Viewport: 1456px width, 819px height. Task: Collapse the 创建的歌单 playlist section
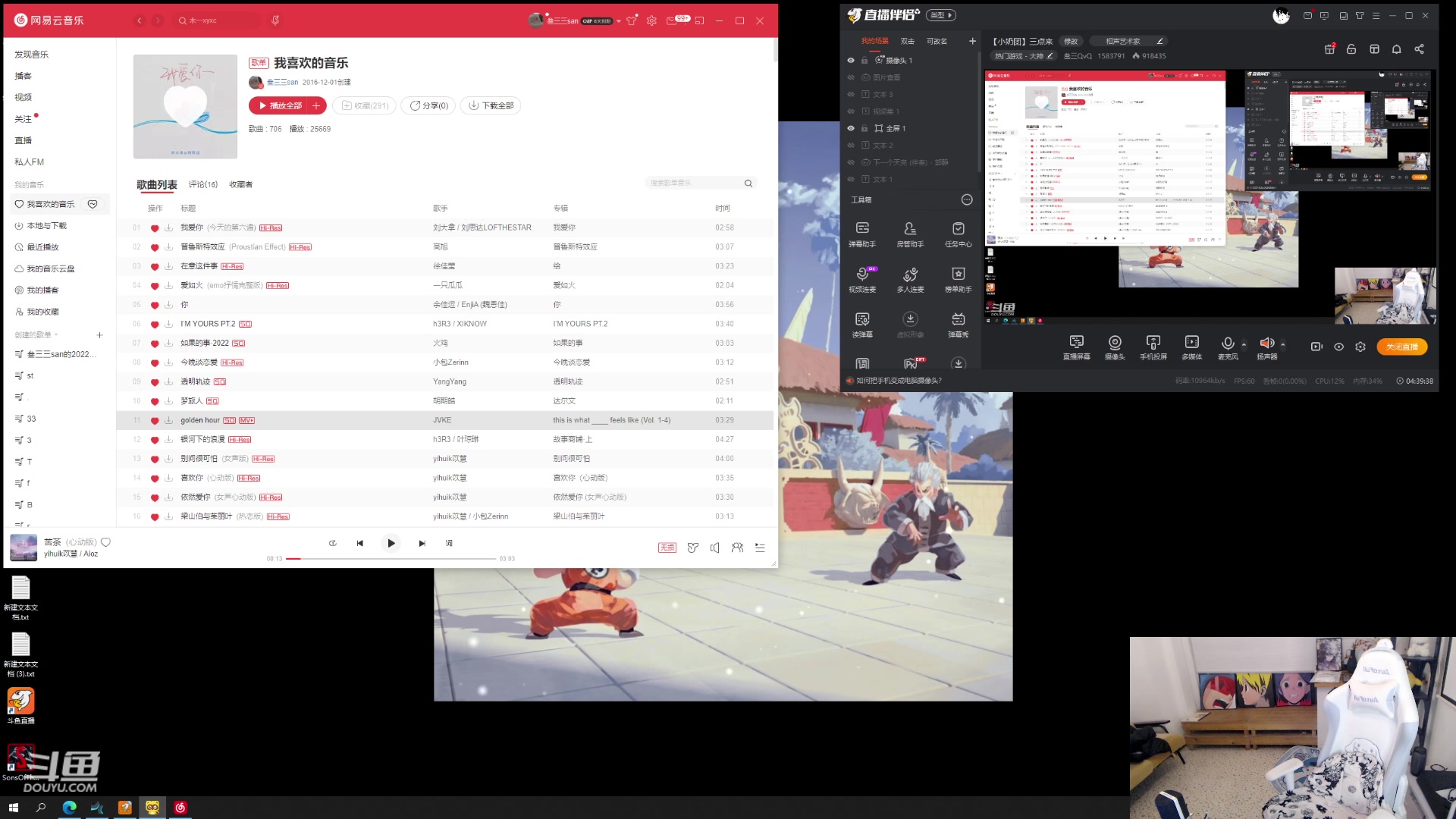point(57,335)
